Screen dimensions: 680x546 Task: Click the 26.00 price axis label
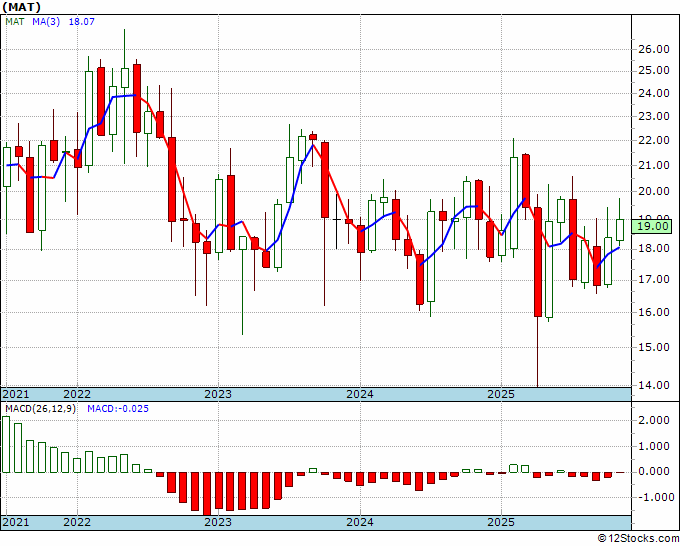pyautogui.click(x=654, y=49)
